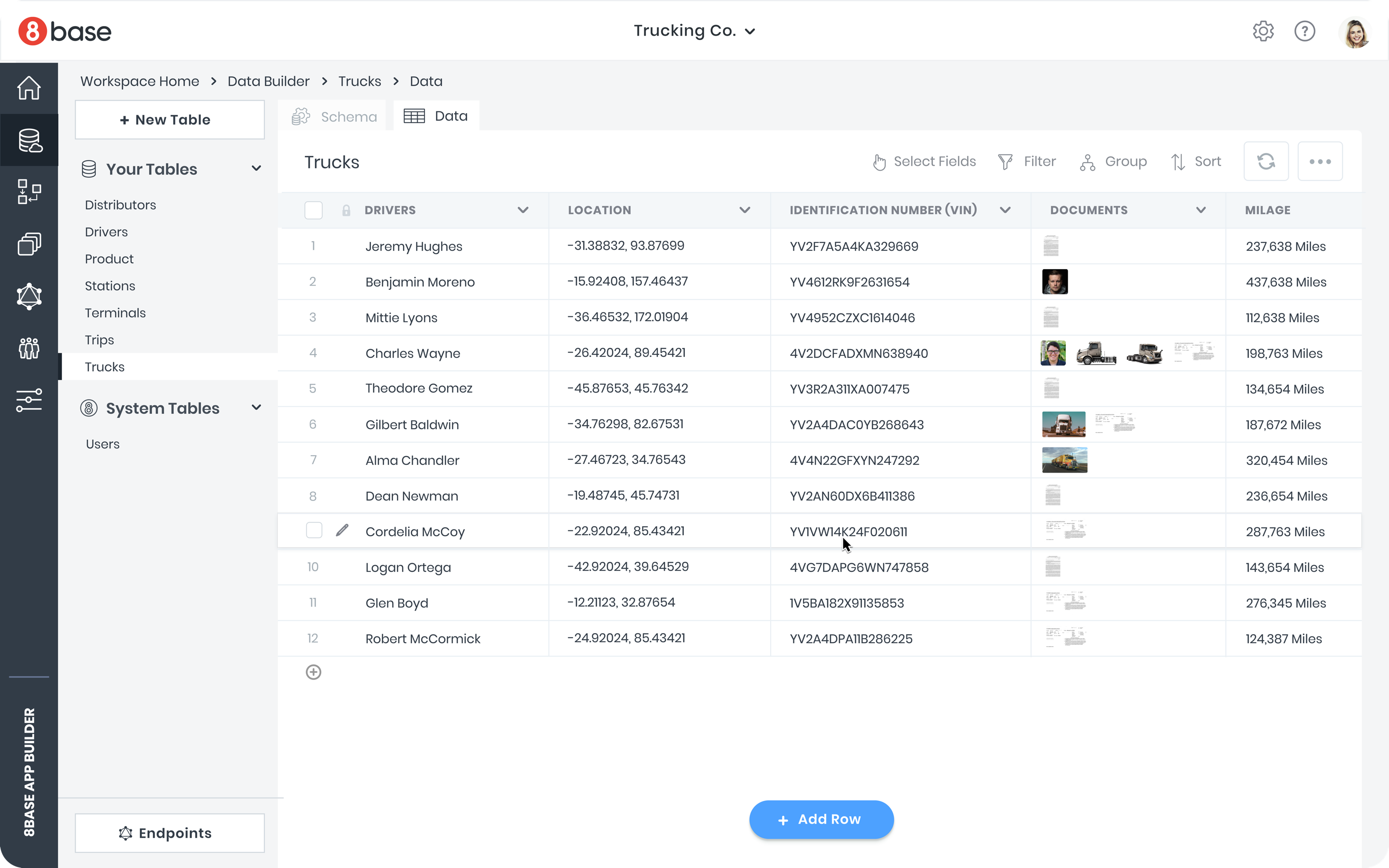This screenshot has height=868, width=1389.
Task: Select the Data Builder database icon
Action: click(x=29, y=139)
